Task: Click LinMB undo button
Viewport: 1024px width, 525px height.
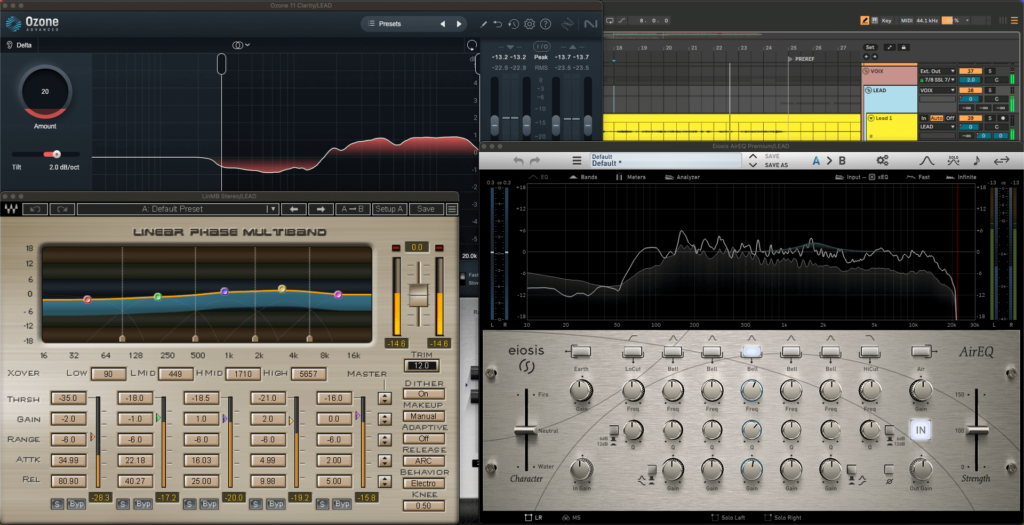Action: click(35, 209)
